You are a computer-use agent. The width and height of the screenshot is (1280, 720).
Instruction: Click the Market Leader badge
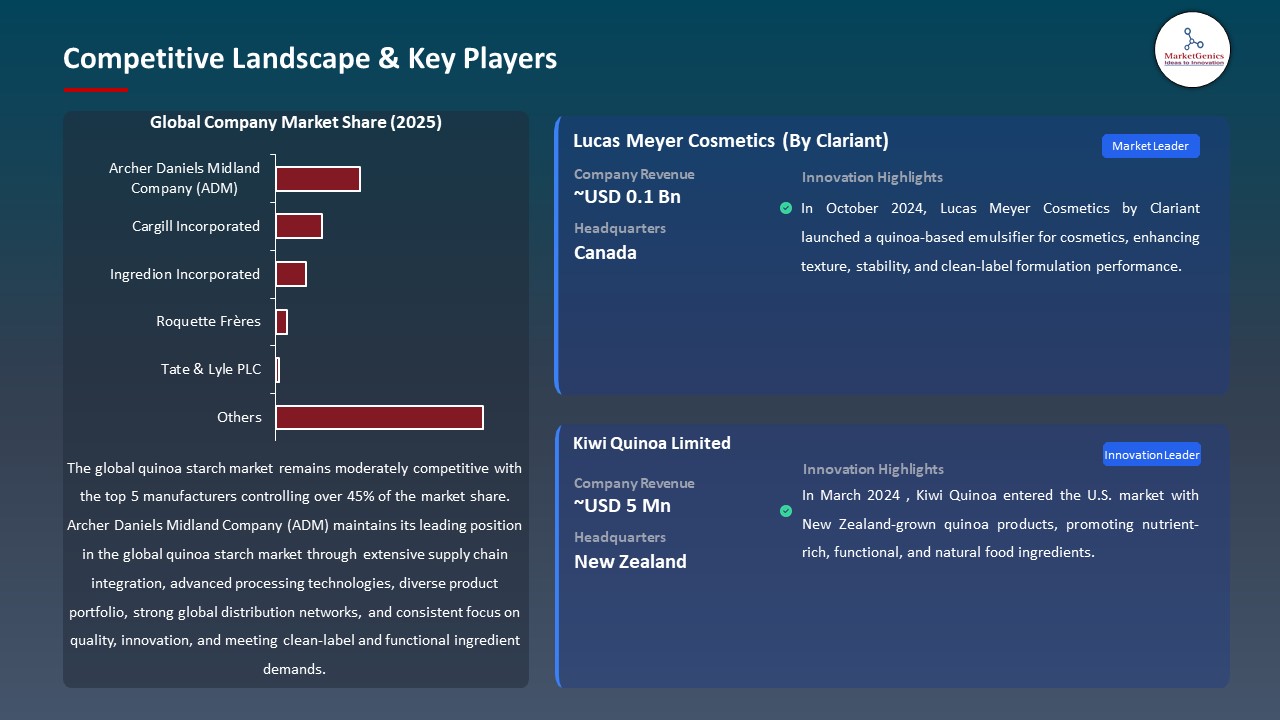point(1150,146)
